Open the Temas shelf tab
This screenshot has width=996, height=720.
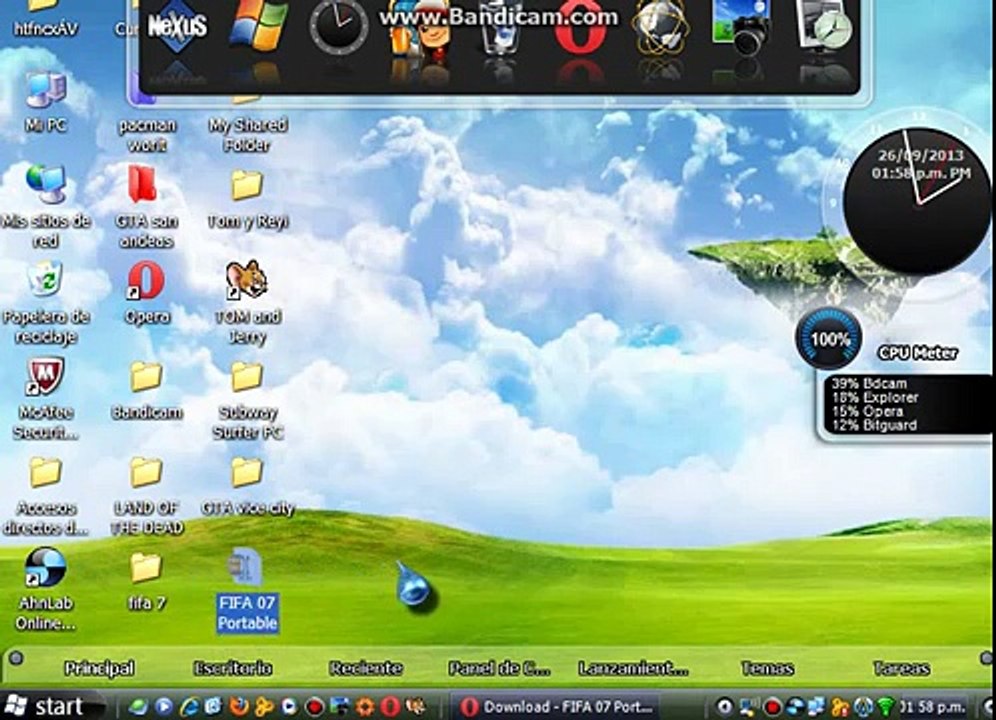coord(767,668)
